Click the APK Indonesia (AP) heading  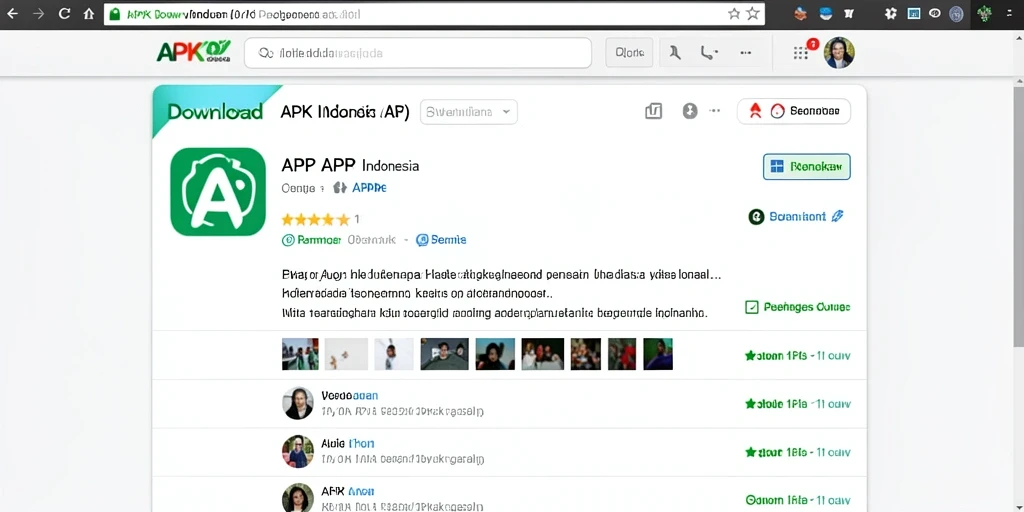pyautogui.click(x=345, y=112)
